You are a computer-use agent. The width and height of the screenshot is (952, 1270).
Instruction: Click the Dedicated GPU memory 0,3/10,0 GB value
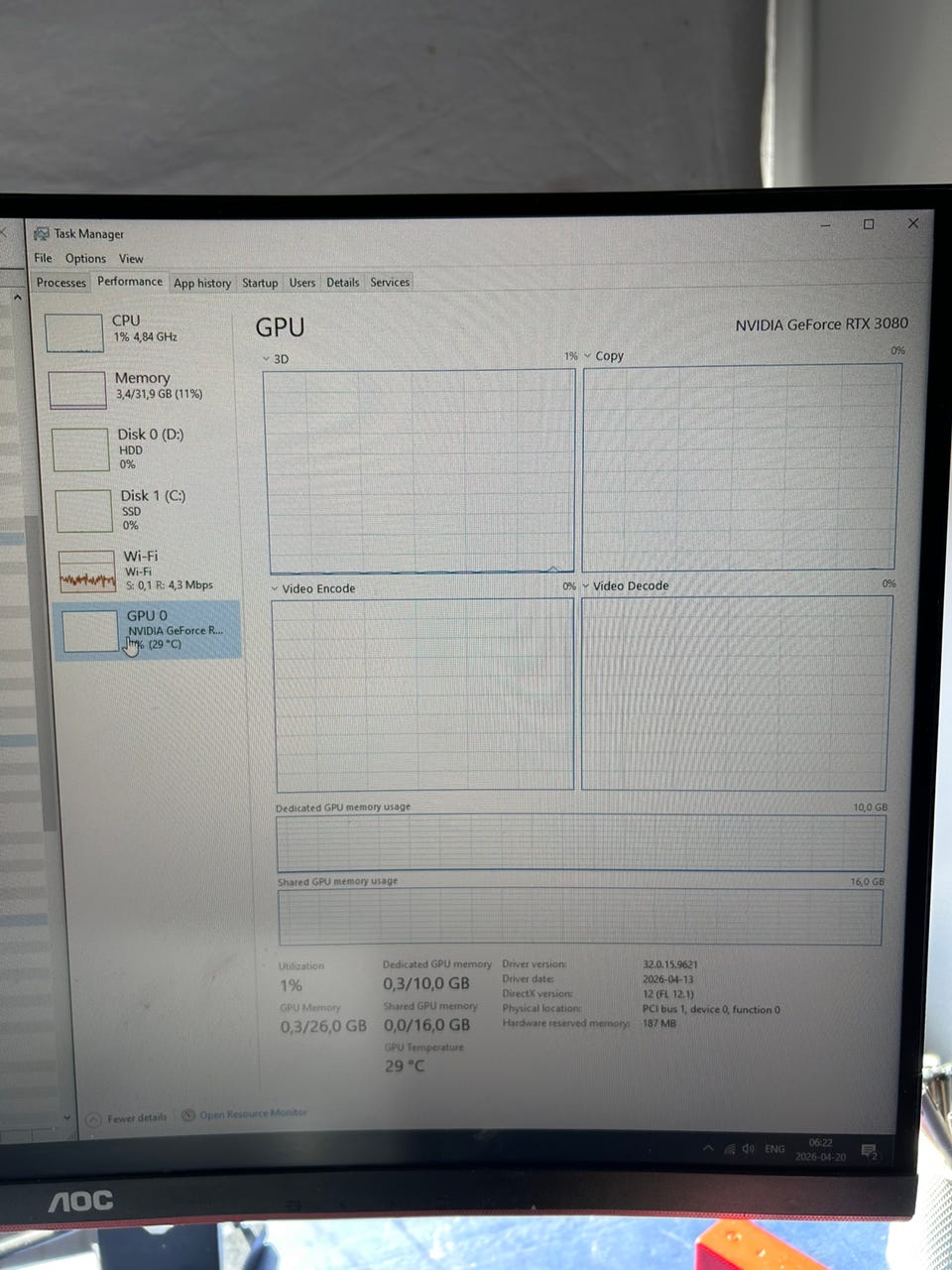pos(426,983)
